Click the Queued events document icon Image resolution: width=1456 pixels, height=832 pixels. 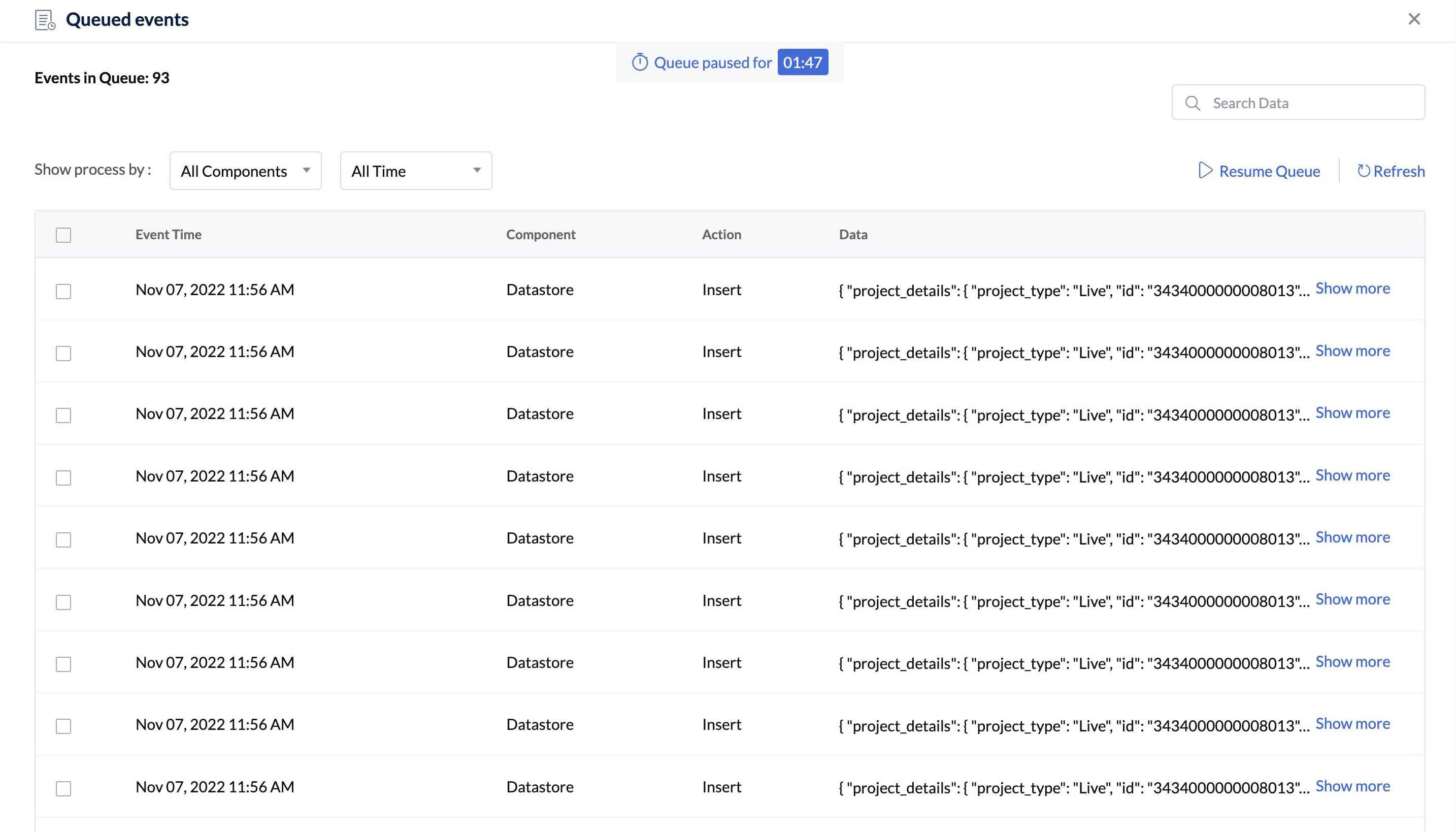[x=45, y=20]
